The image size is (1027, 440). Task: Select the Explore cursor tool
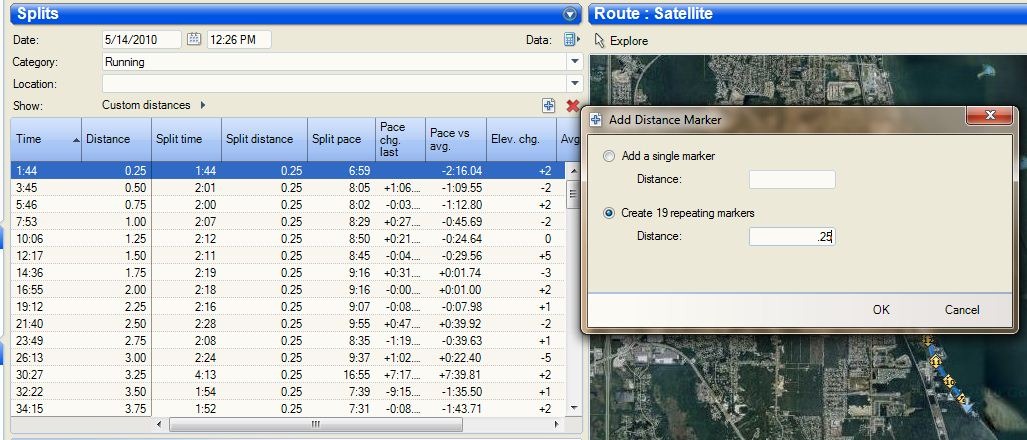tap(621, 41)
